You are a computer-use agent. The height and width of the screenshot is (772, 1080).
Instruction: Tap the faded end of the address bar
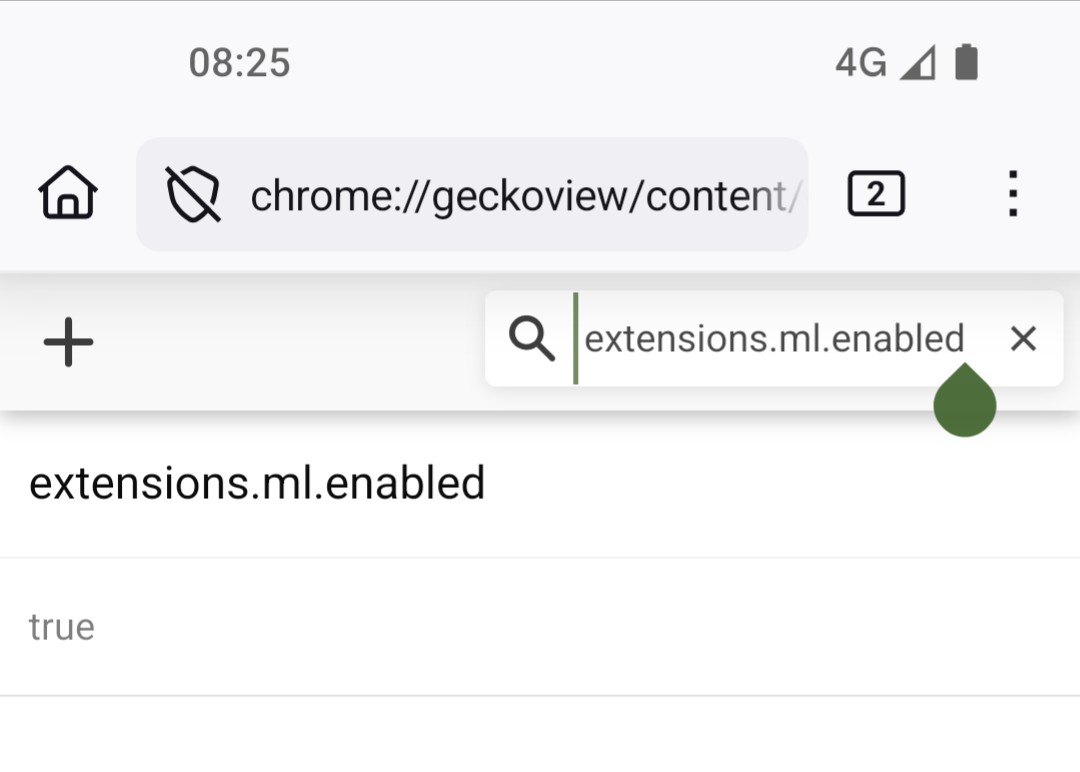(785, 196)
